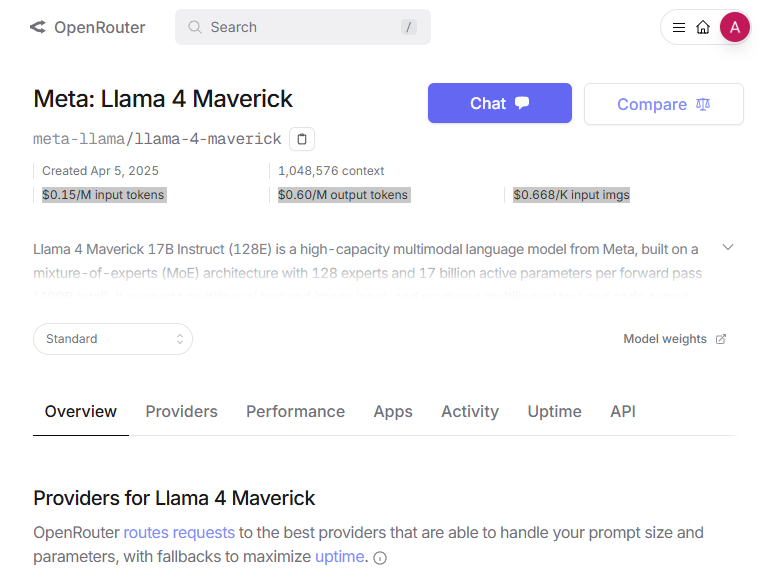Start a Chat with Llama 4 Maverick
773x573 pixels.
point(499,103)
